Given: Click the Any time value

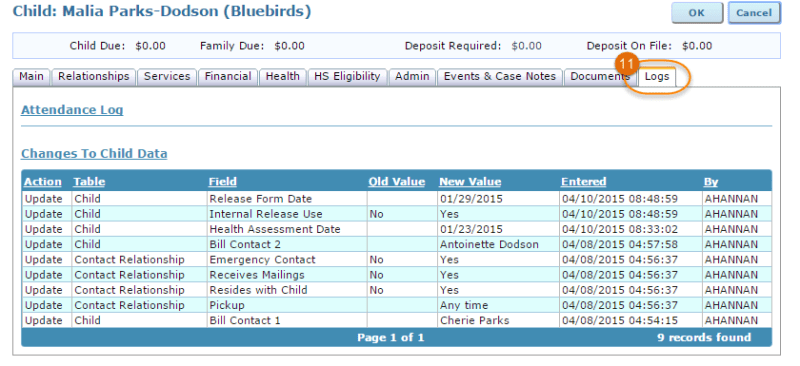Looking at the screenshot, I should pyautogui.click(x=464, y=305).
